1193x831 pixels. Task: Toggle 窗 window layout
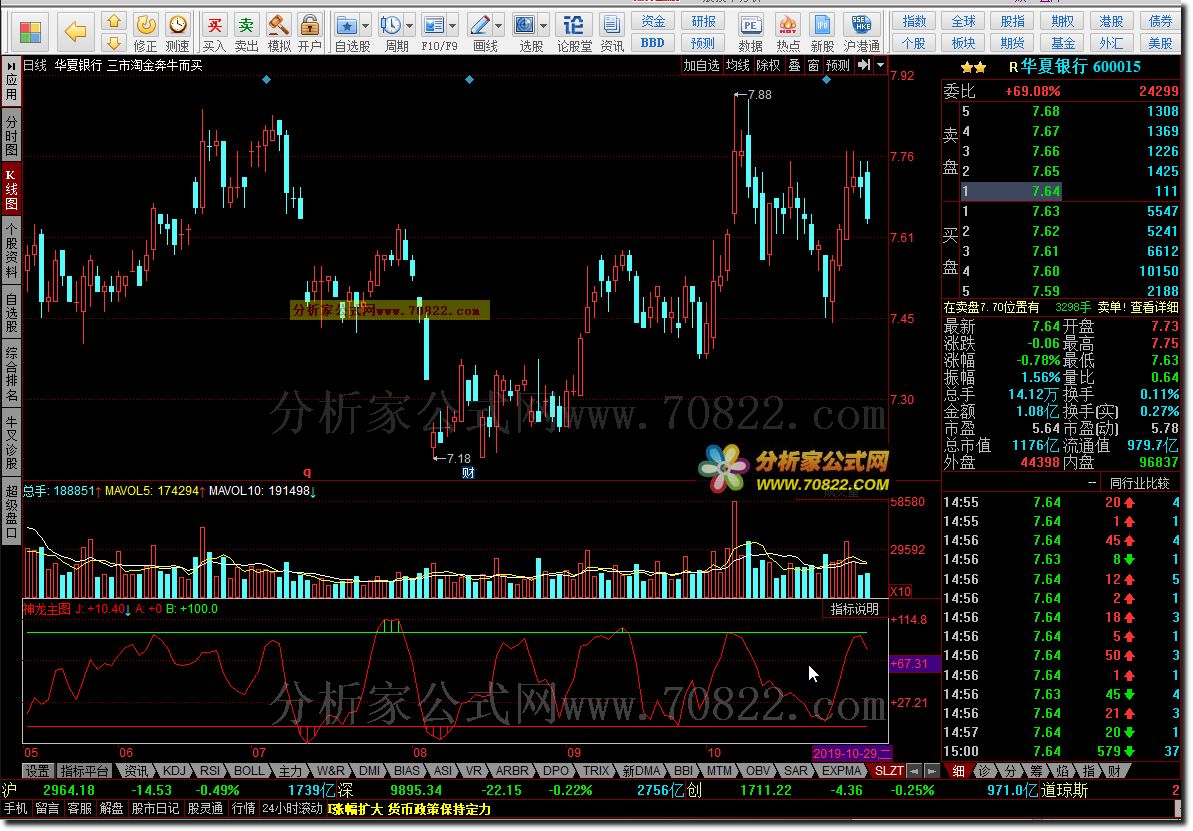tap(813, 65)
